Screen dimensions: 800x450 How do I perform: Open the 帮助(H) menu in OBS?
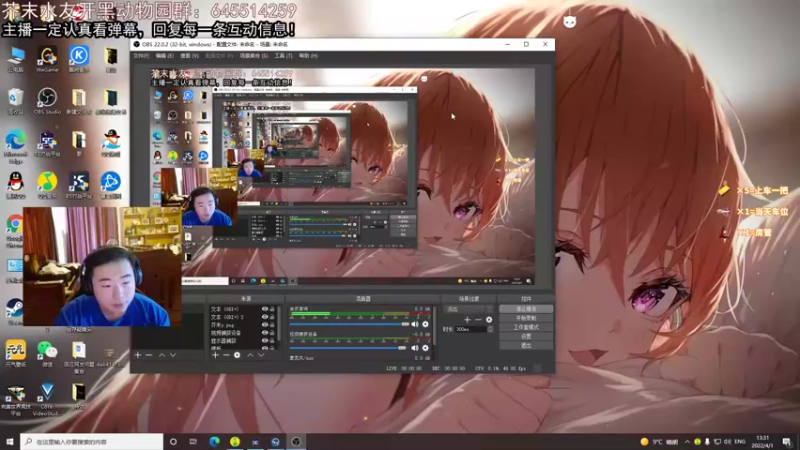pos(308,56)
